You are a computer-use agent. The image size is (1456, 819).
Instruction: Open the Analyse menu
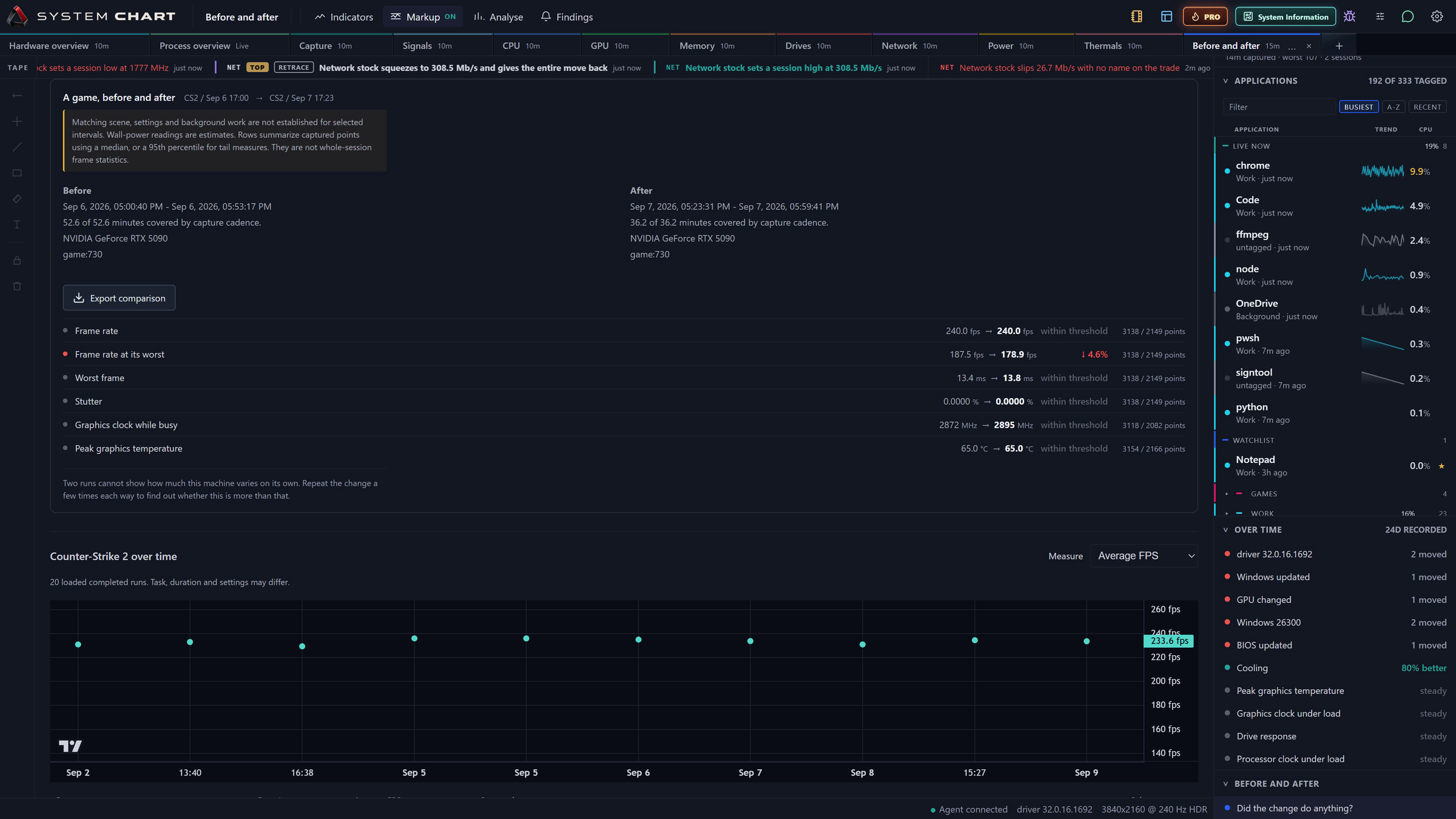pyautogui.click(x=498, y=17)
